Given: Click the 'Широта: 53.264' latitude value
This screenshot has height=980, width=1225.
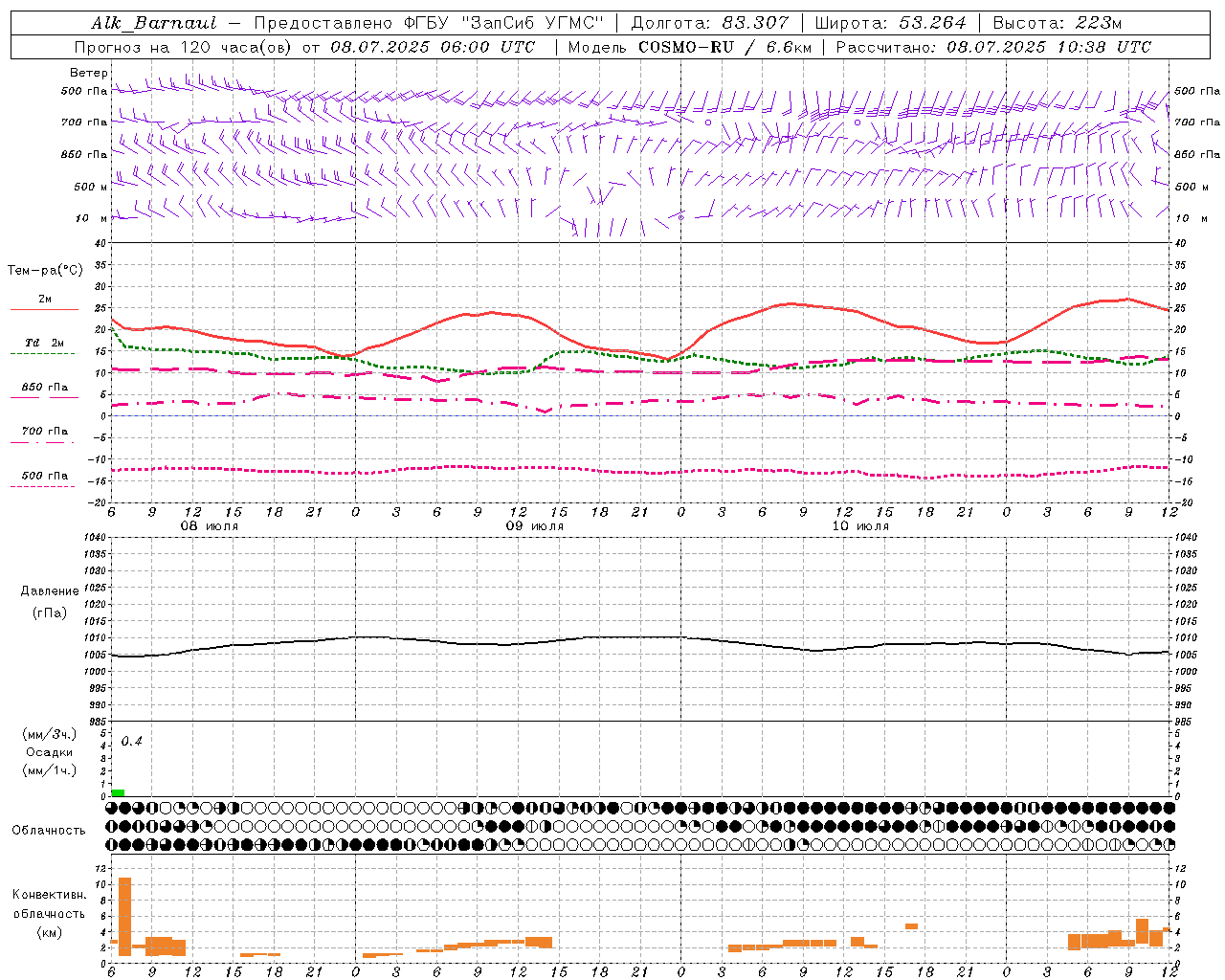Looking at the screenshot, I should point(890,23).
